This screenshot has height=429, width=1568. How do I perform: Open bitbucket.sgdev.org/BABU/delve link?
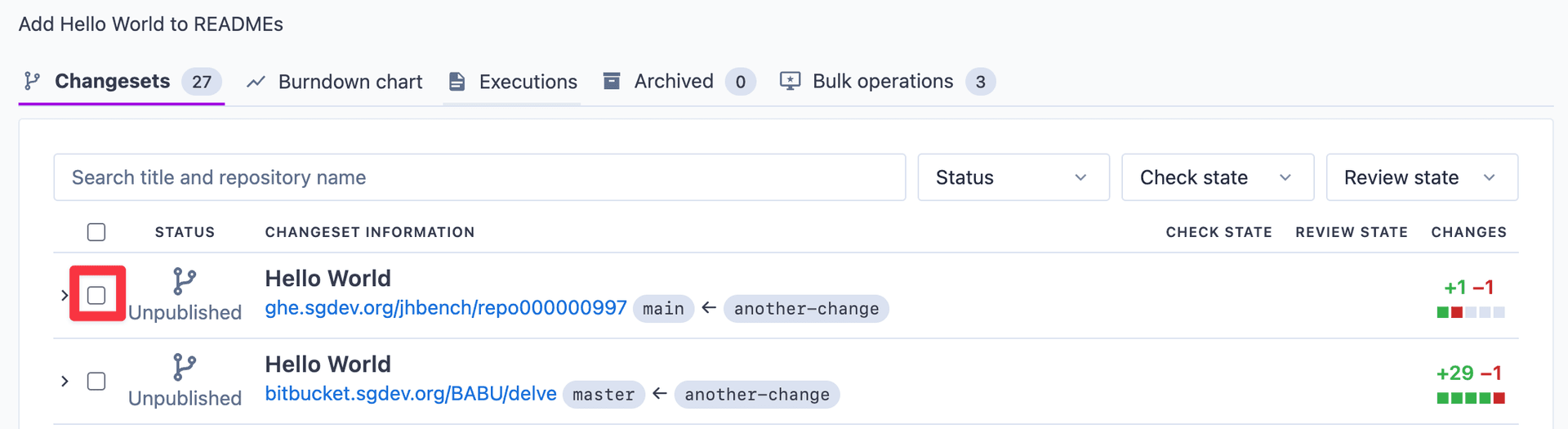411,393
